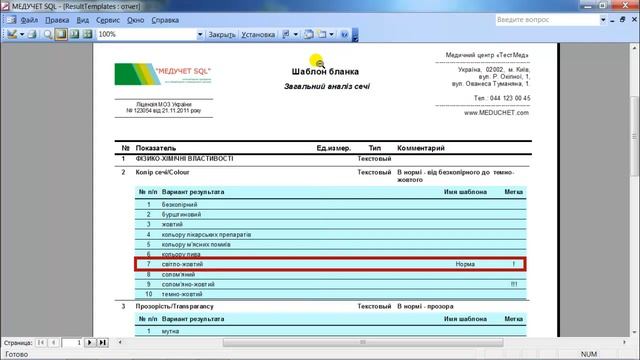Screen dimensions: 640x360
Task: Click the row бурштиновий
Action: [331, 214]
